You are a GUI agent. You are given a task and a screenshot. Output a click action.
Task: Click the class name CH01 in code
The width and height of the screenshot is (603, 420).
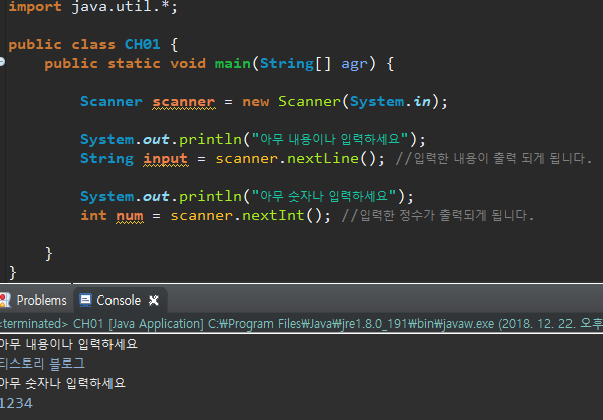point(142,44)
